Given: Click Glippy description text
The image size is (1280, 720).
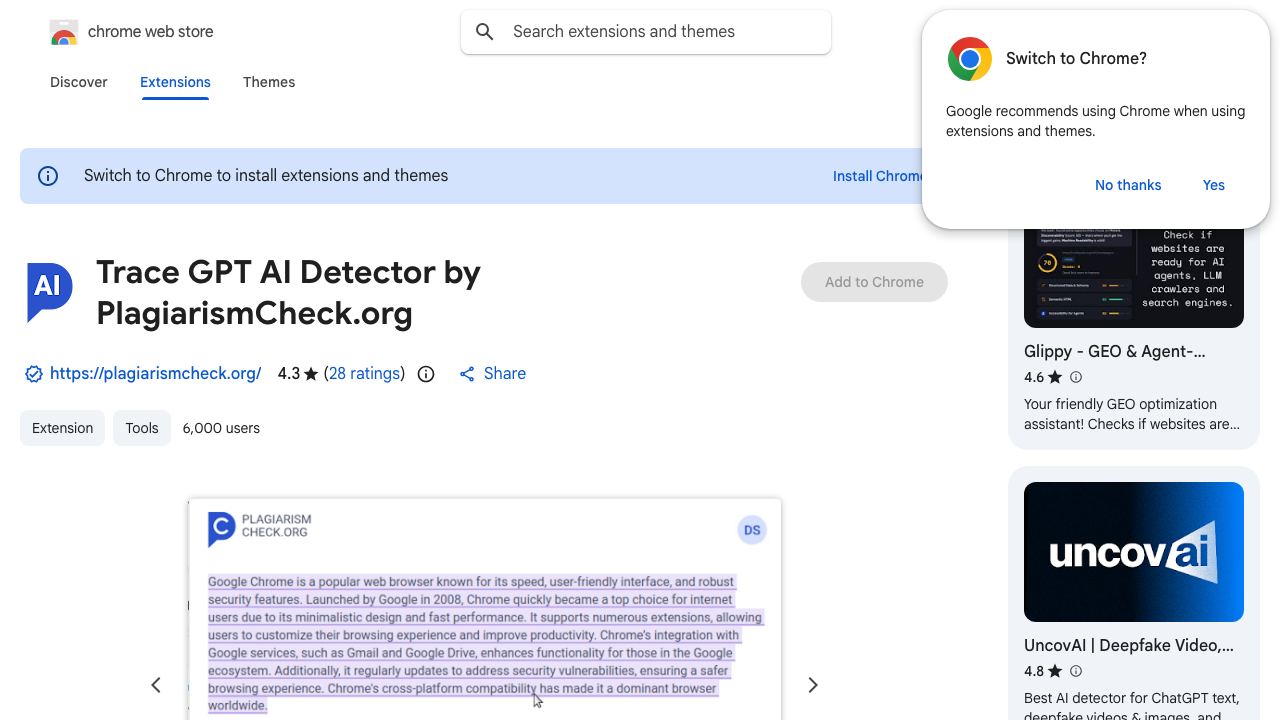Looking at the screenshot, I should [1132, 414].
